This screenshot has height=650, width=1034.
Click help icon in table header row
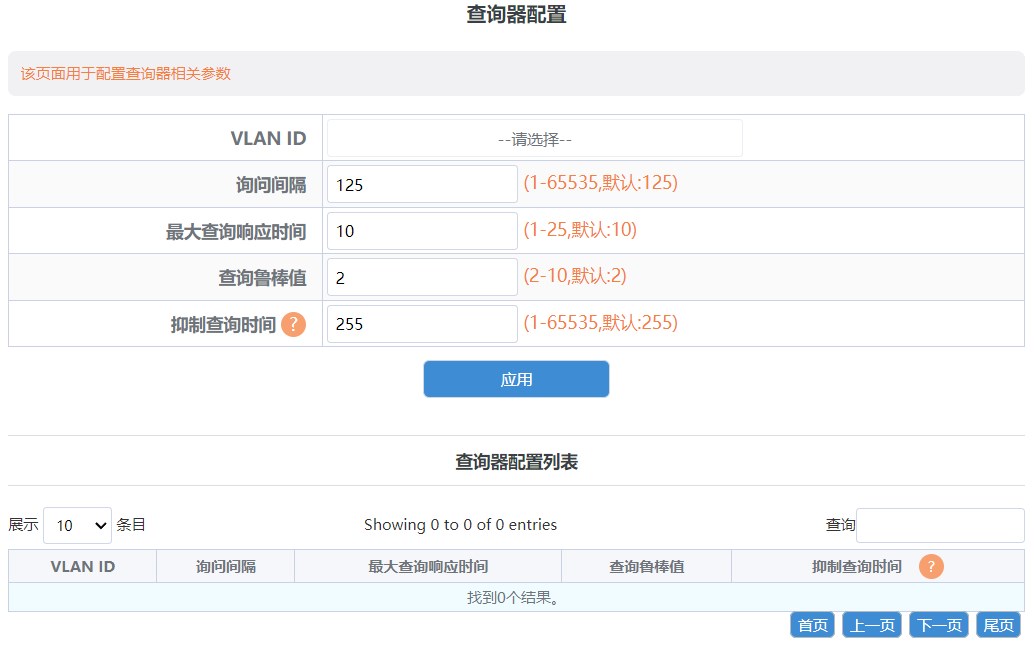931,566
